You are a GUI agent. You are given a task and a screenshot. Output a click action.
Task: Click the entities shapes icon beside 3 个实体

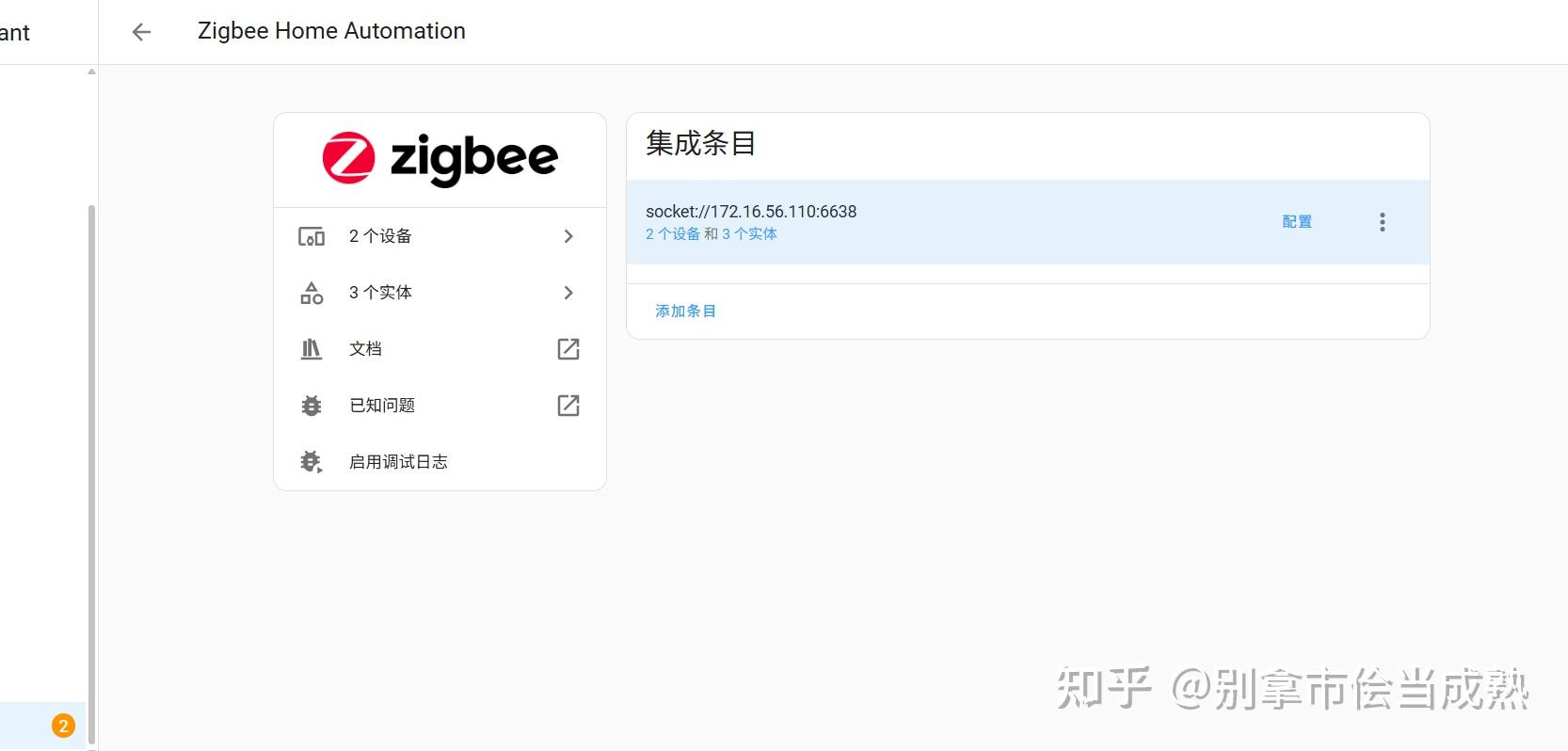312,293
